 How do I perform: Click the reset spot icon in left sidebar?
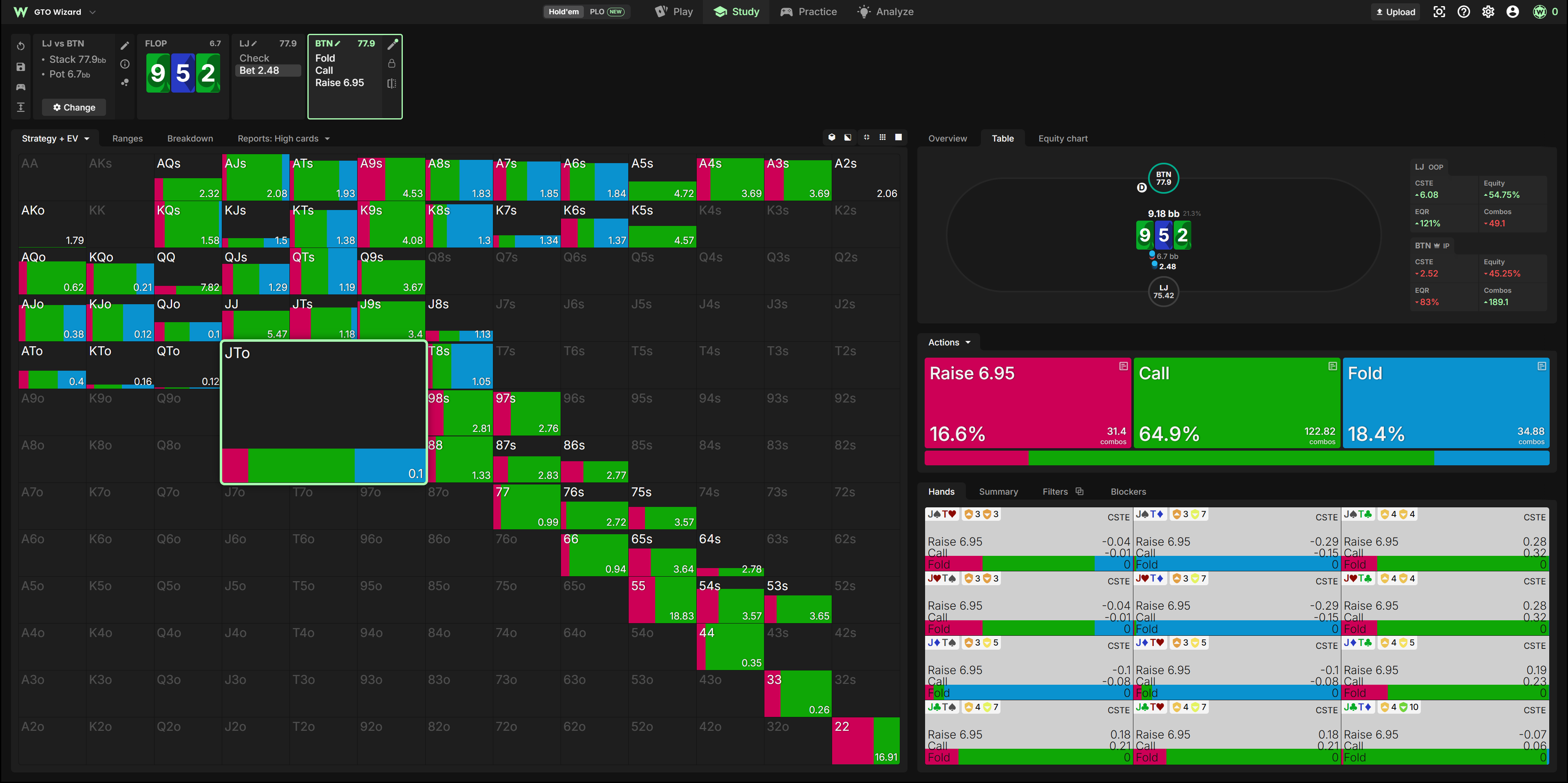click(21, 46)
